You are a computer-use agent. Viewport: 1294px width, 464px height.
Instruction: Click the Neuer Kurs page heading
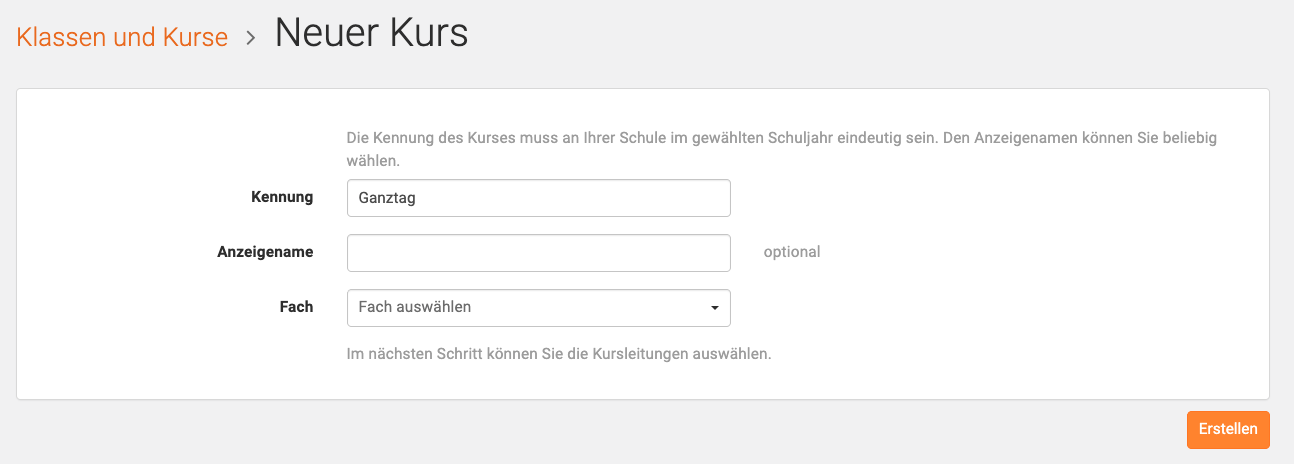point(371,34)
